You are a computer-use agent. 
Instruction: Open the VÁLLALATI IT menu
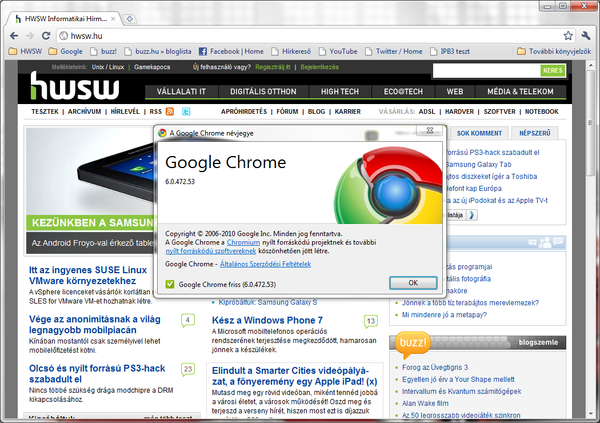click(181, 92)
